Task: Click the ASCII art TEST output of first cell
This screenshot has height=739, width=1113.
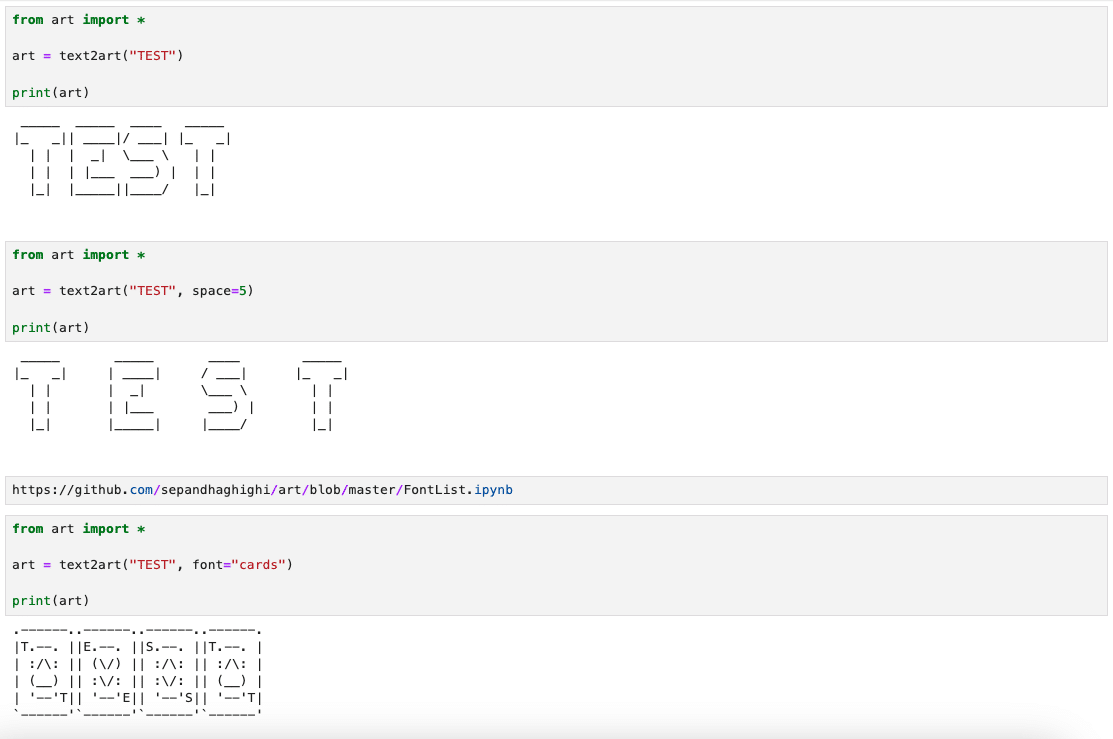Action: [123, 156]
